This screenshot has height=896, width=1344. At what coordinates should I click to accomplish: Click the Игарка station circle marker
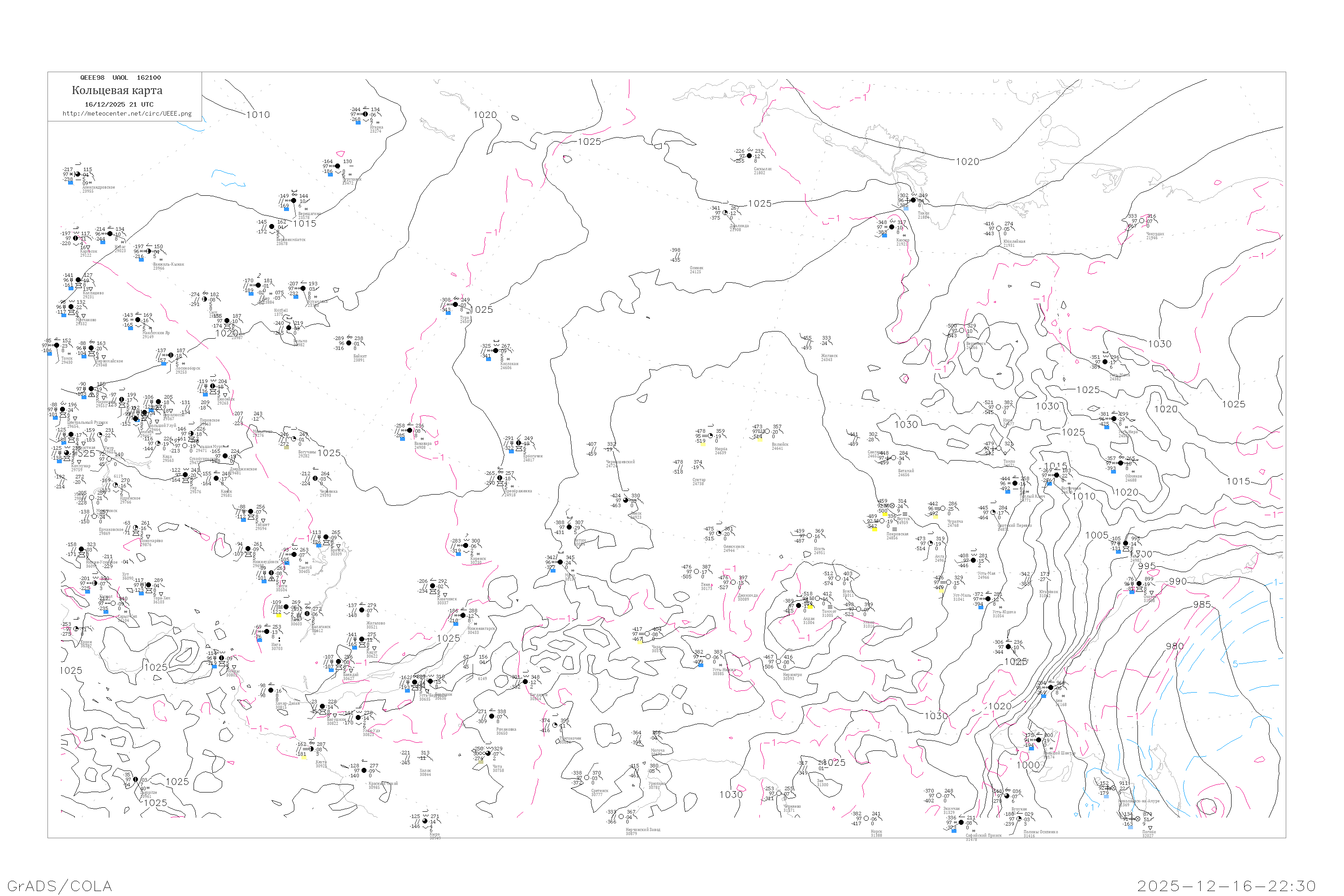(366, 114)
